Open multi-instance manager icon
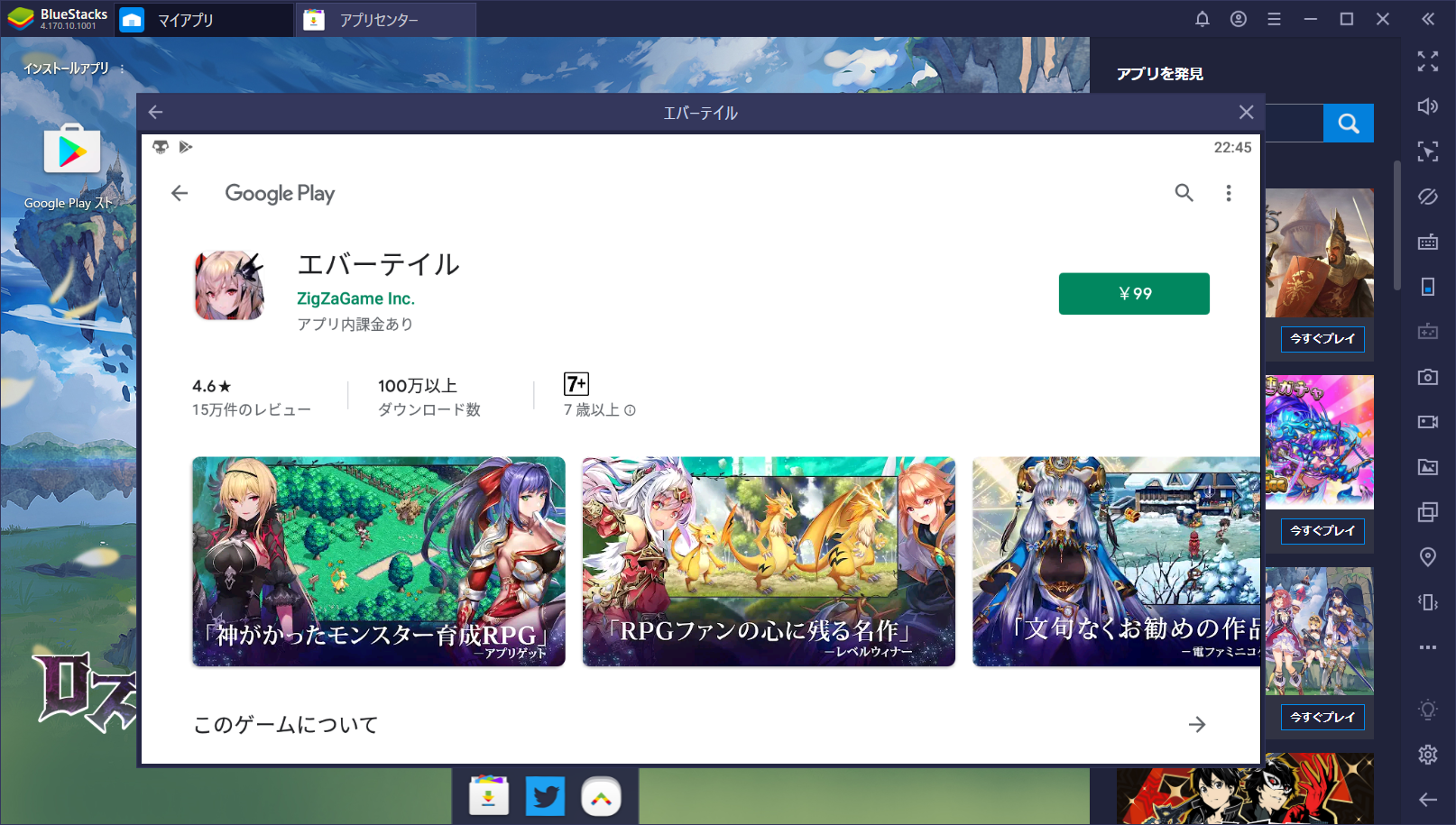1456x825 pixels. pyautogui.click(x=1428, y=512)
